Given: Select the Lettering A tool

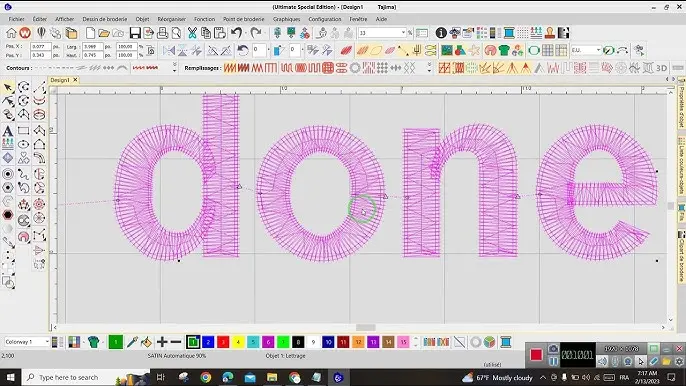Looking at the screenshot, I should click(7, 130).
